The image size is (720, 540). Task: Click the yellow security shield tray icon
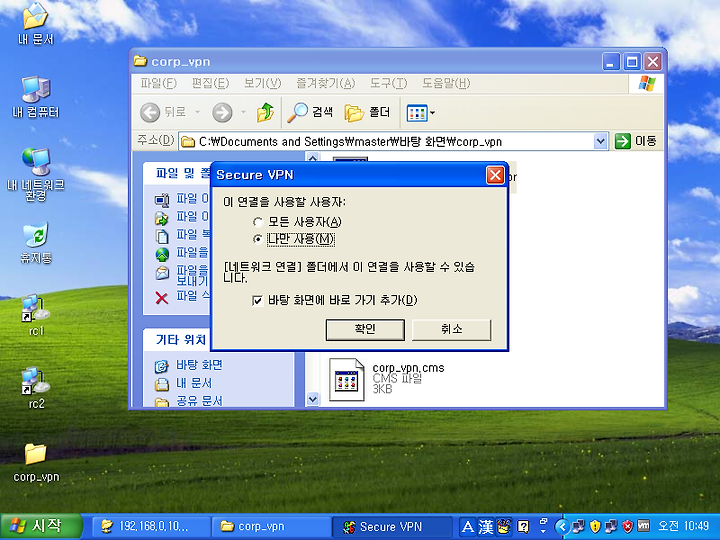(x=595, y=526)
